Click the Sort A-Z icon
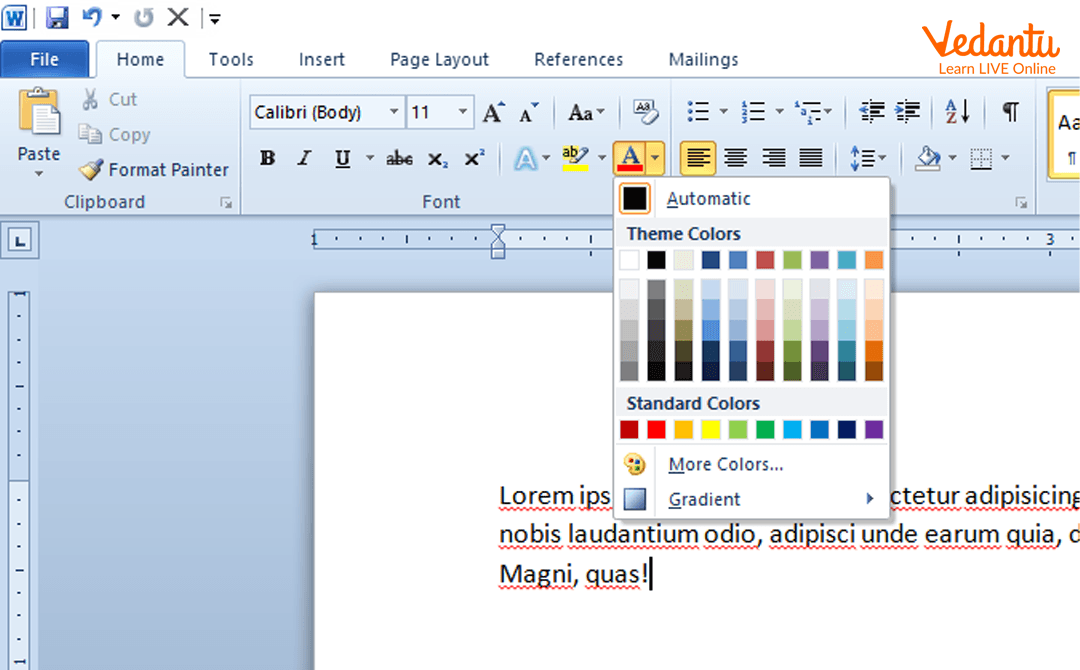This screenshot has width=1080, height=670. (957, 112)
